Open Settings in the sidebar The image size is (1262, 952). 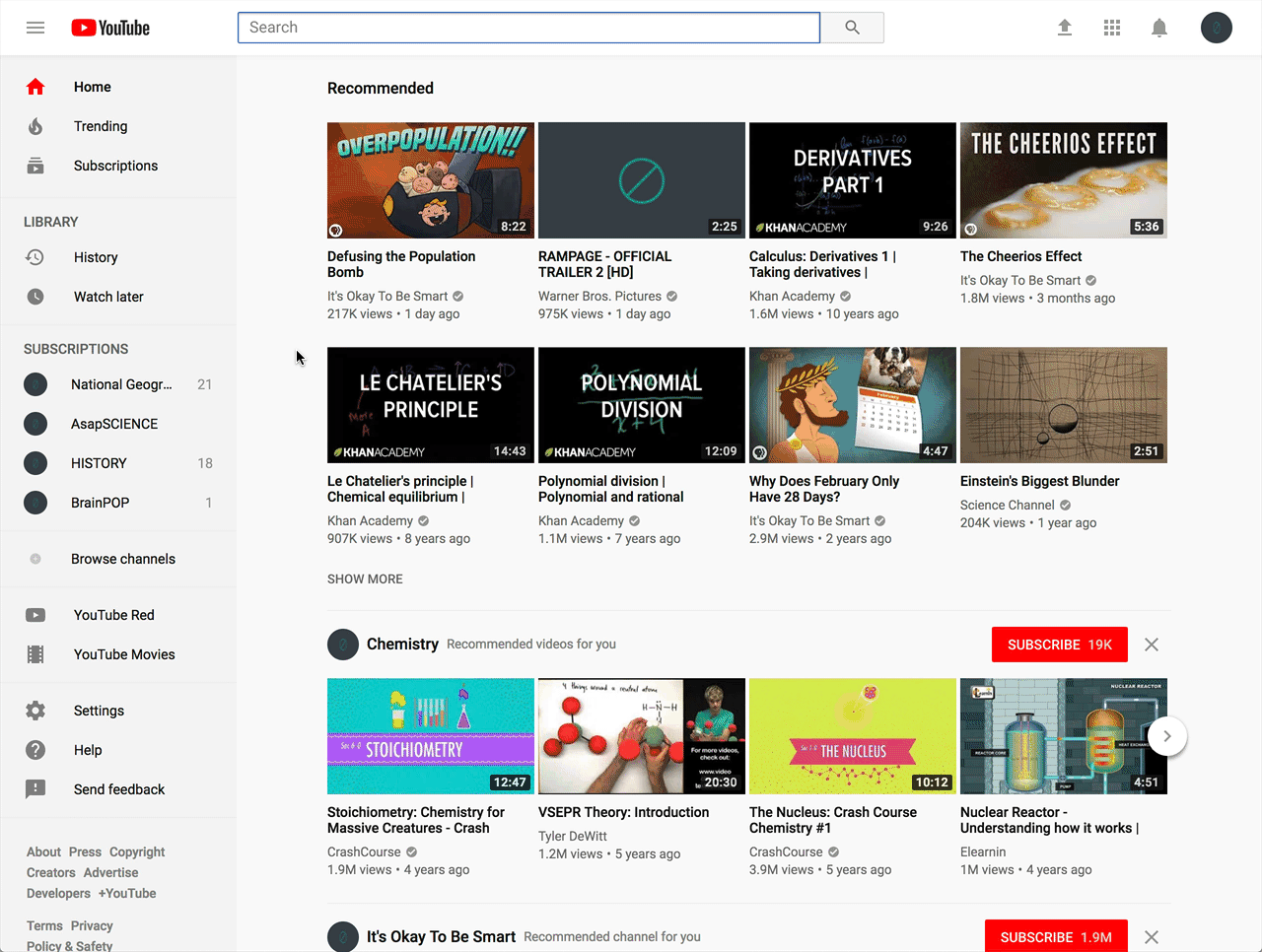click(118, 711)
